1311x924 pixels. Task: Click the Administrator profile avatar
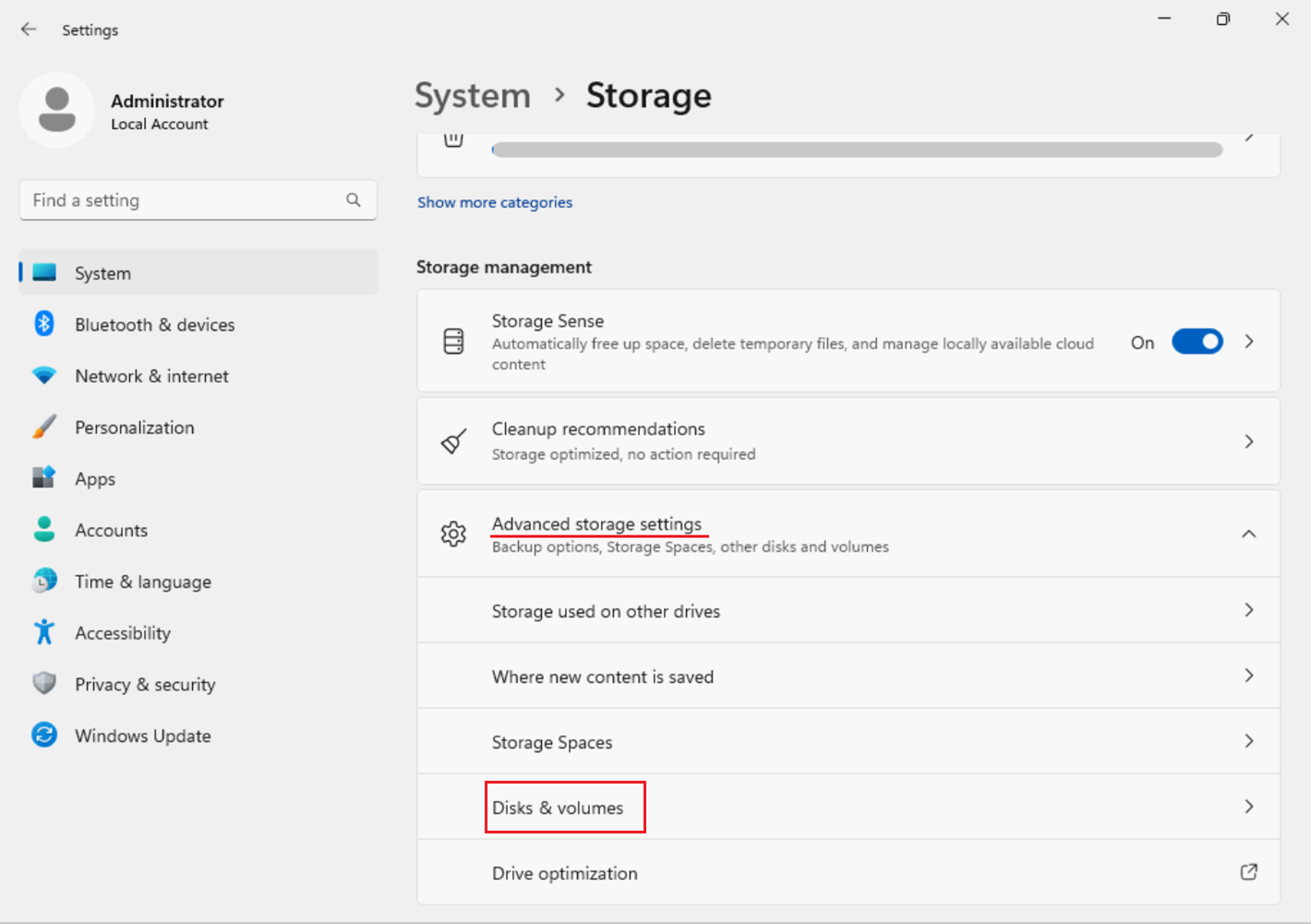(57, 110)
